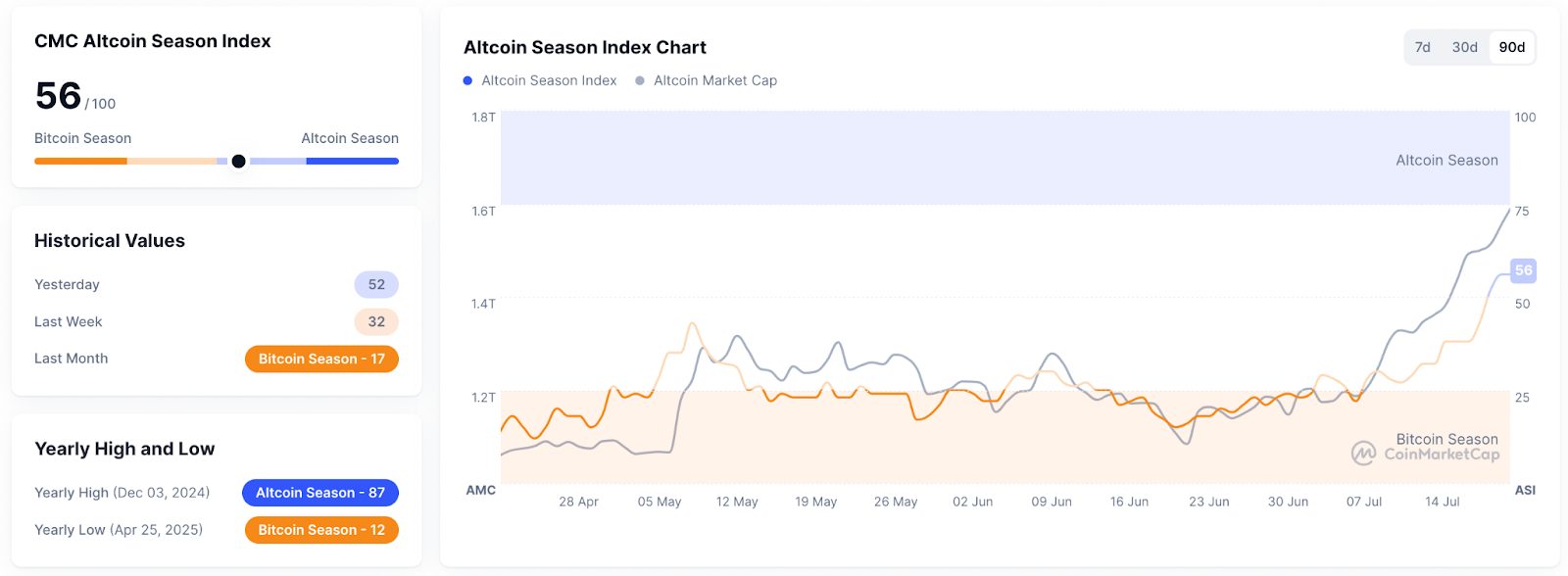Image resolution: width=1568 pixels, height=576 pixels.
Task: Click the gray Altcoin Market Cap legend dot
Action: 638,80
